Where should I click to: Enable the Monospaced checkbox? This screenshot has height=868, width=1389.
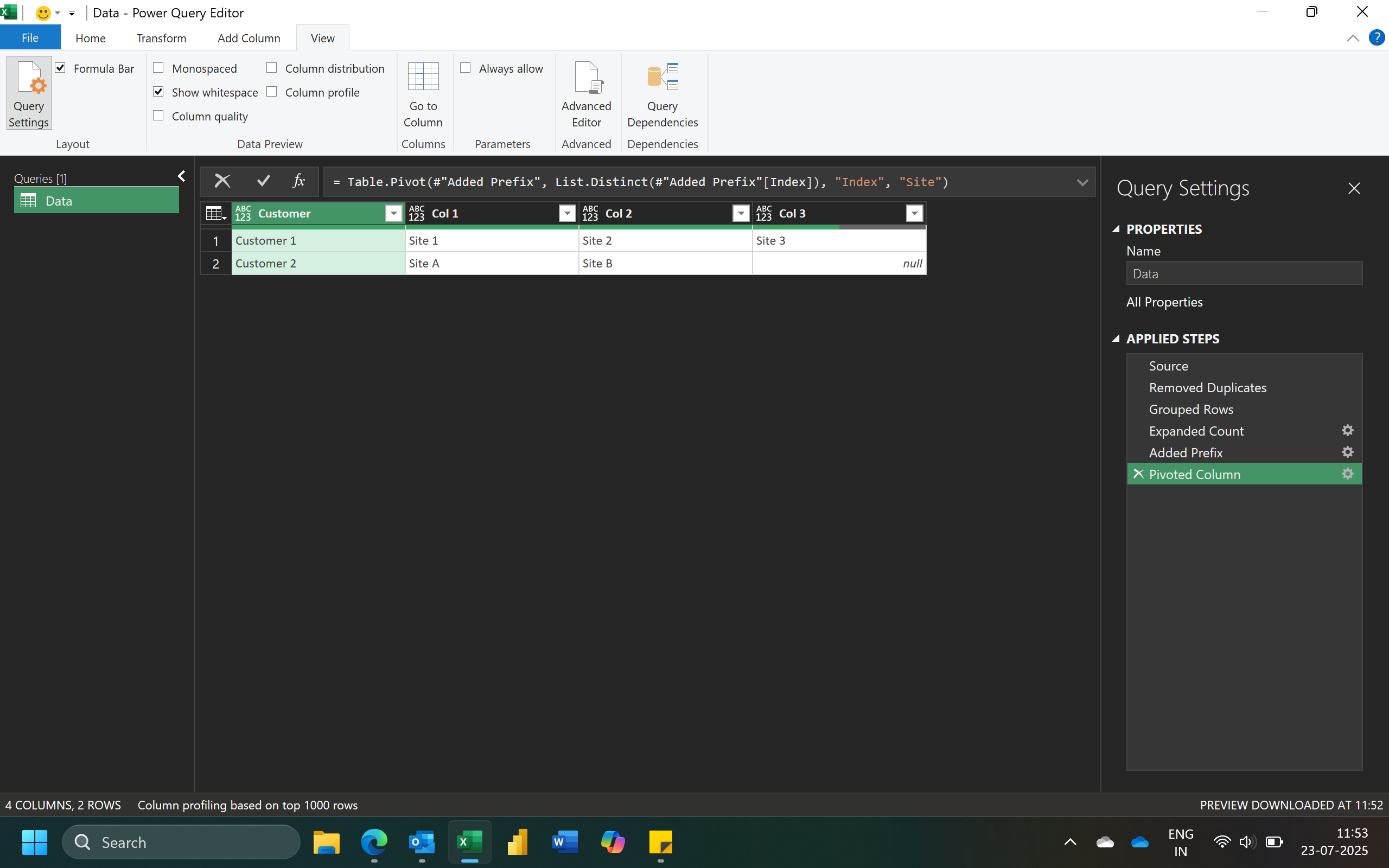pyautogui.click(x=159, y=68)
